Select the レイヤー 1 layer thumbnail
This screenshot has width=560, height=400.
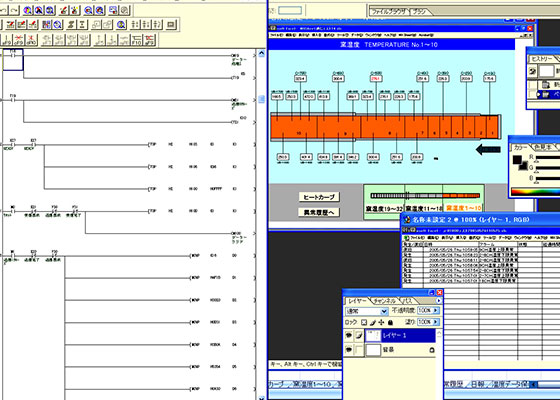373,335
